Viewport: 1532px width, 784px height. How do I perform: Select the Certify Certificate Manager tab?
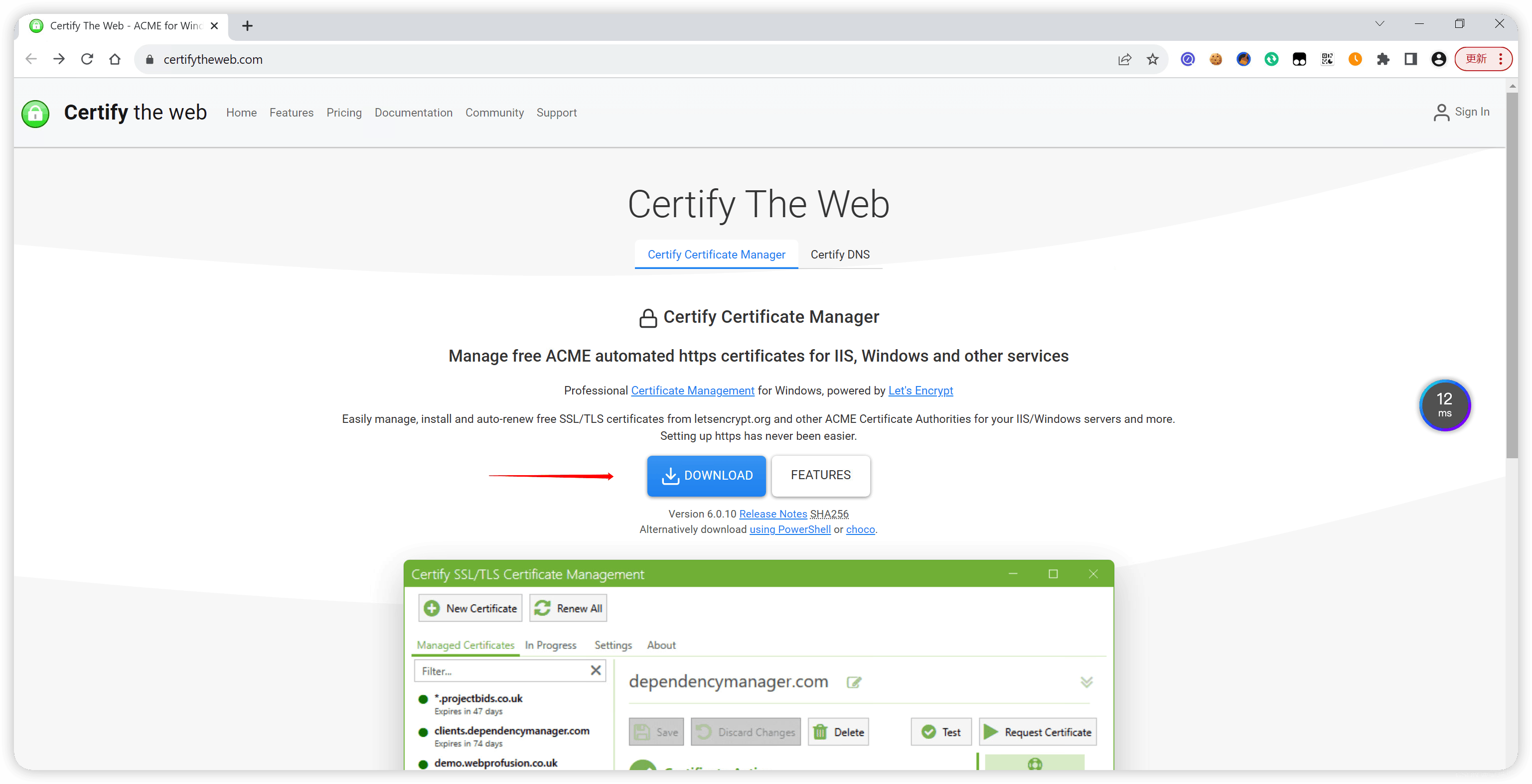coord(716,255)
